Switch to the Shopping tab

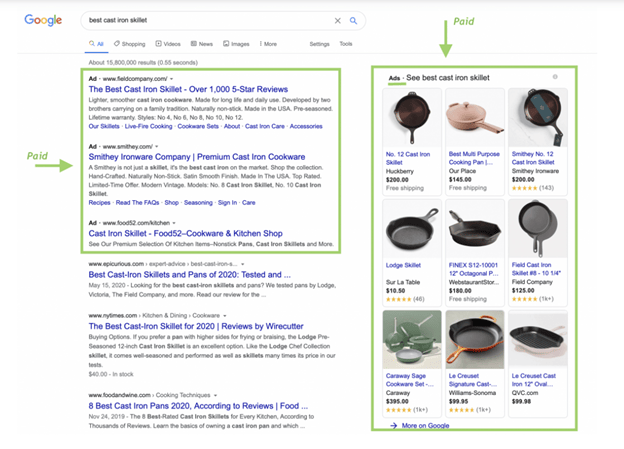tap(130, 44)
